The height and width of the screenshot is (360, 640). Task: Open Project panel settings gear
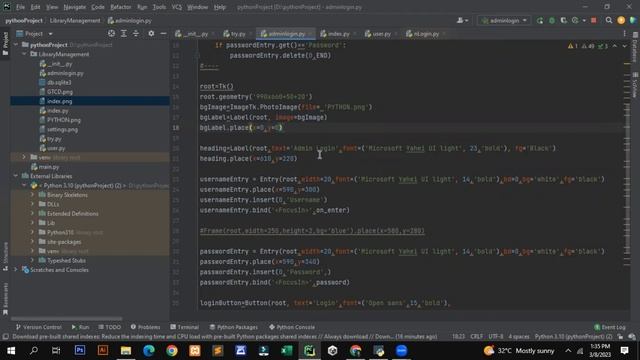click(x=151, y=33)
